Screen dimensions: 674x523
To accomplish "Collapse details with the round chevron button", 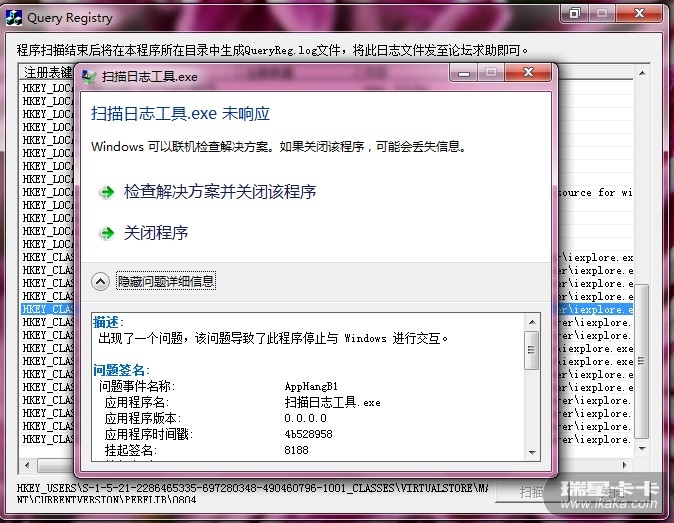I will point(100,281).
